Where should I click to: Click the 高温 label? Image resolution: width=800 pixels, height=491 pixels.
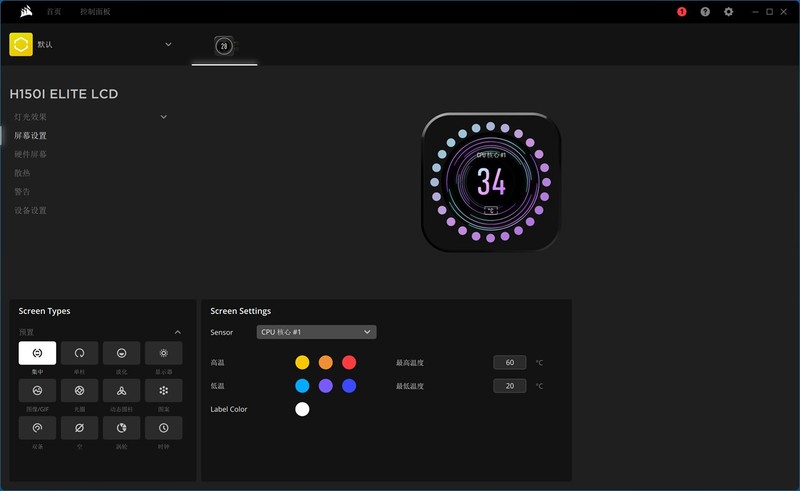click(217, 362)
